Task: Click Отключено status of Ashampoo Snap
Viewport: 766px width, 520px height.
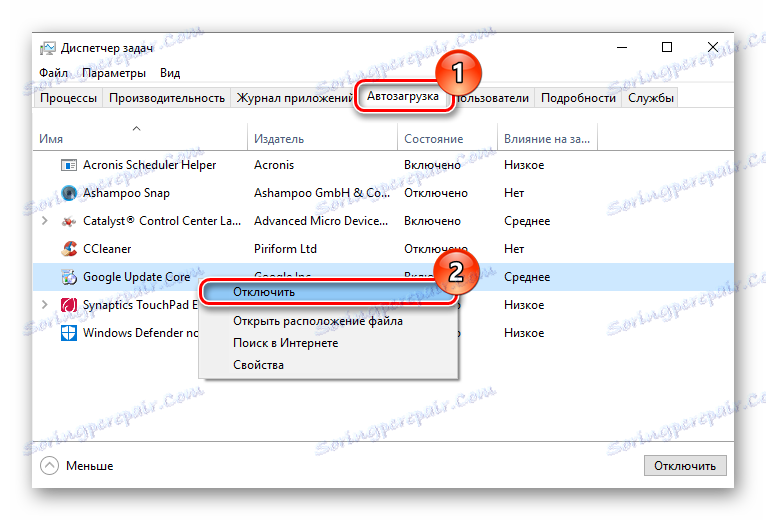Action: [x=436, y=193]
